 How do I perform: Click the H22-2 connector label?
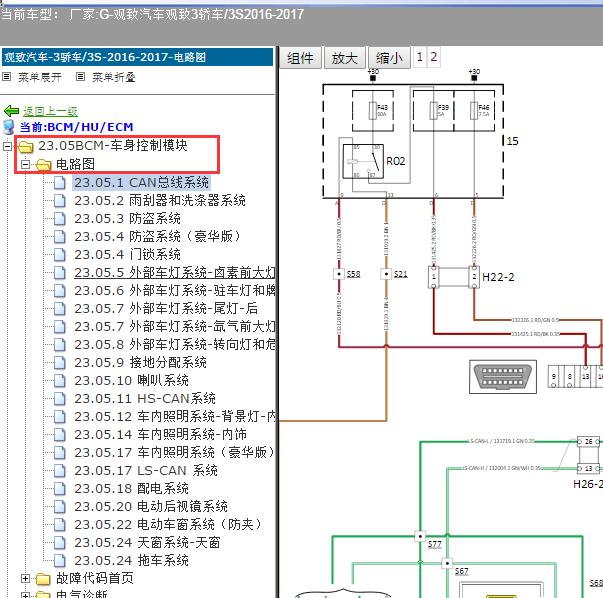pos(498,277)
